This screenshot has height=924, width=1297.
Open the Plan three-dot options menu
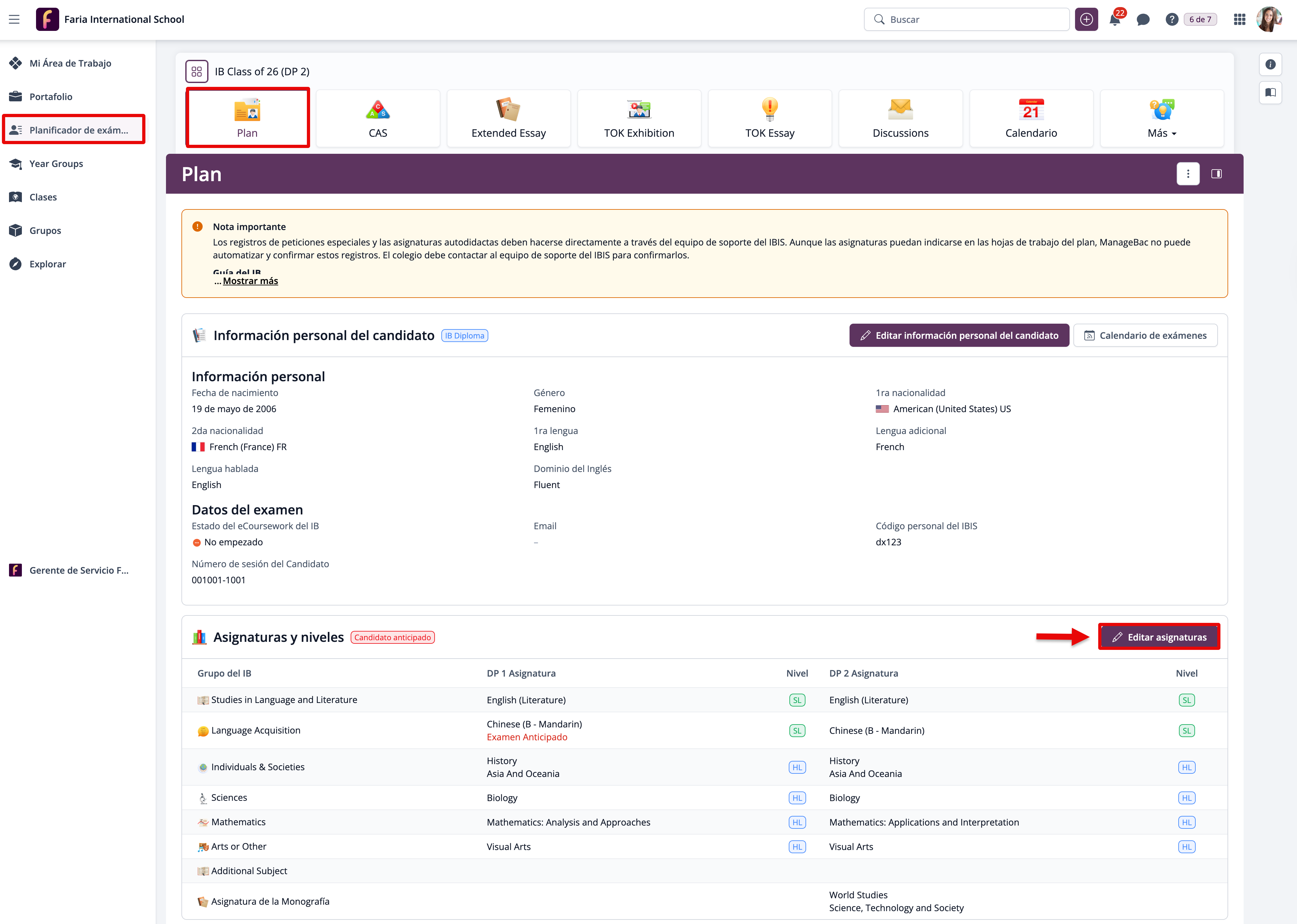[1188, 174]
